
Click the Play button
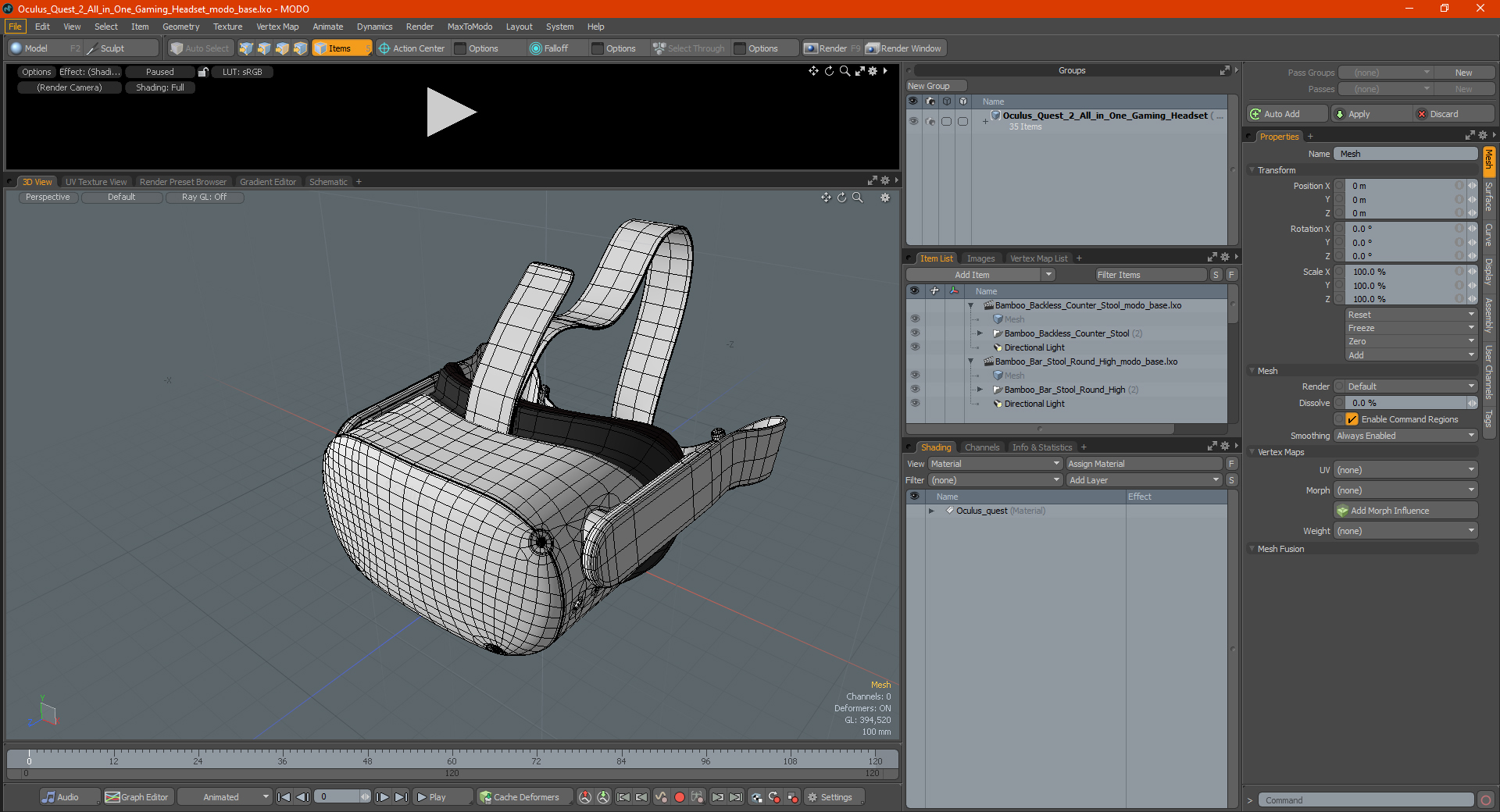tap(443, 797)
